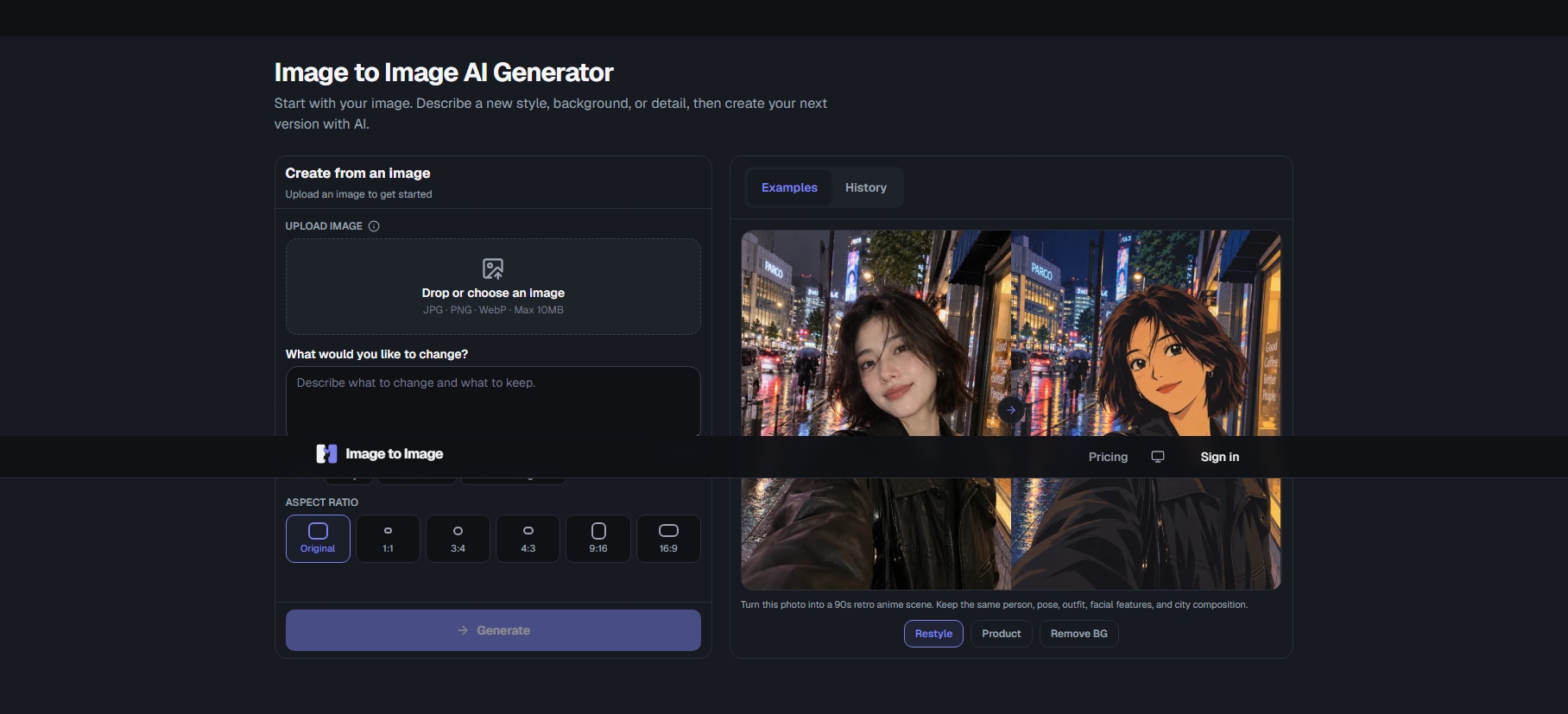1568x714 pixels.
Task: Click the info icon next to UPLOAD IMAGE
Action: click(374, 226)
